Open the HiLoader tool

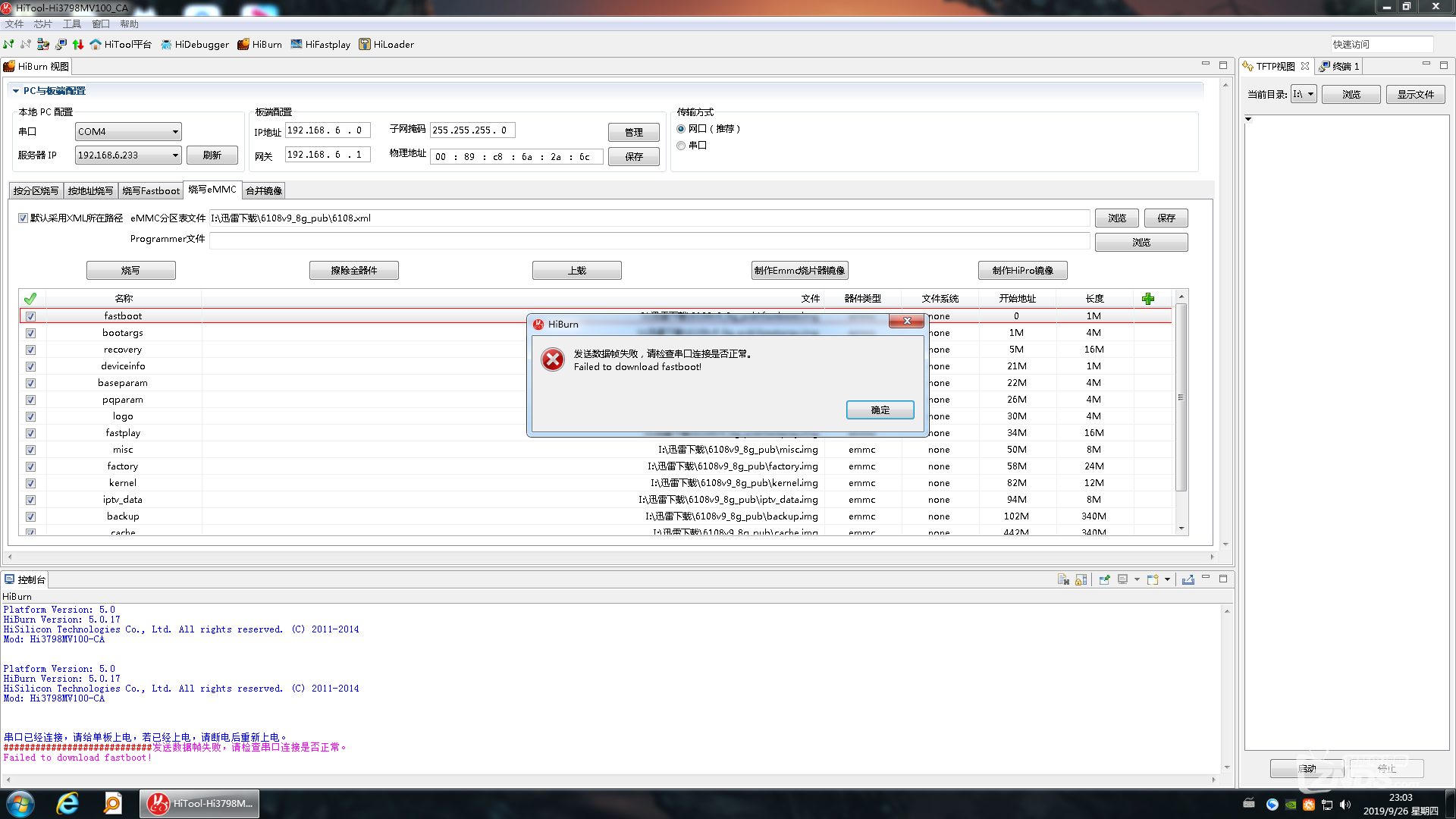tap(386, 44)
